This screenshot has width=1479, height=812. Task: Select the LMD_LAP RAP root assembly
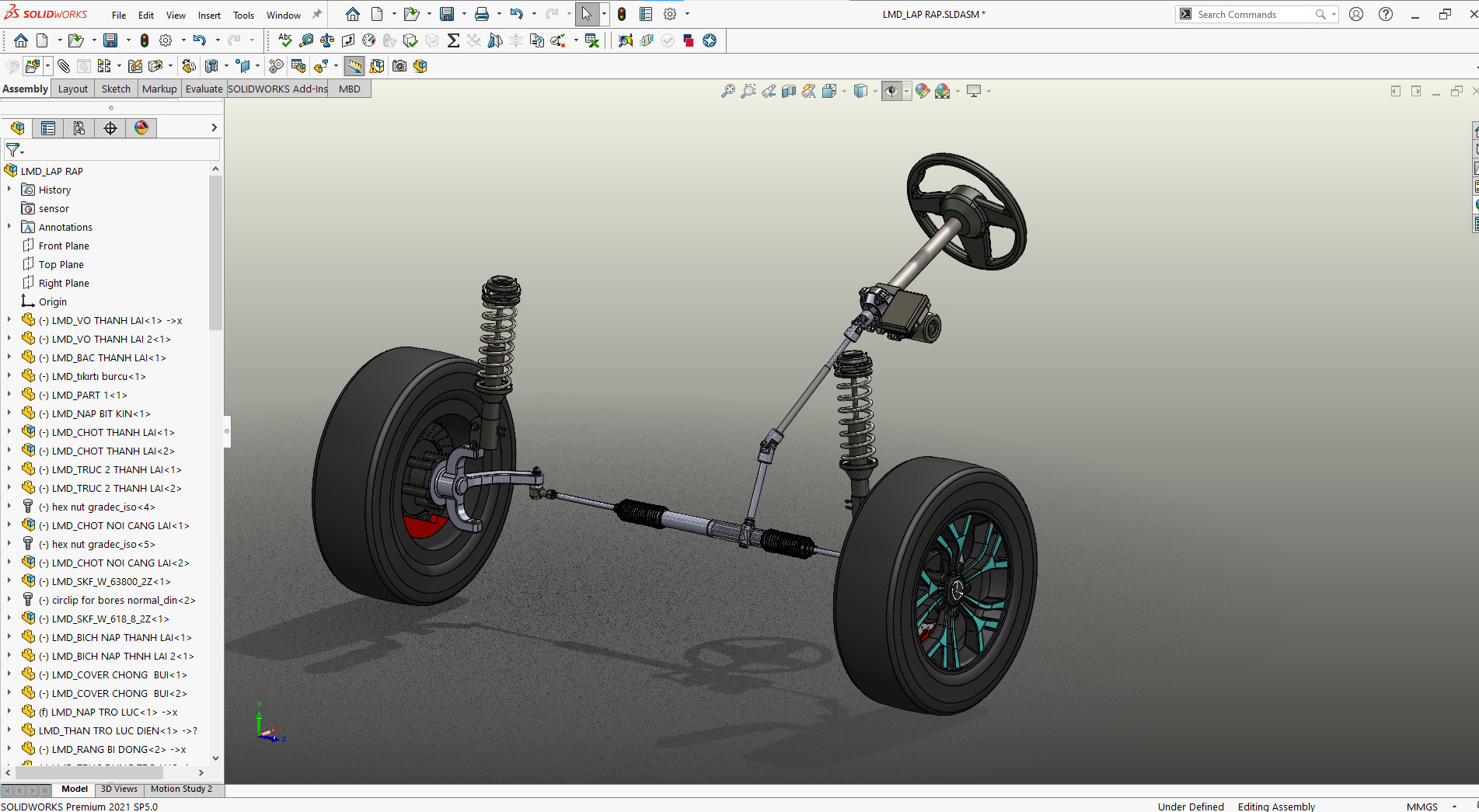pos(51,171)
